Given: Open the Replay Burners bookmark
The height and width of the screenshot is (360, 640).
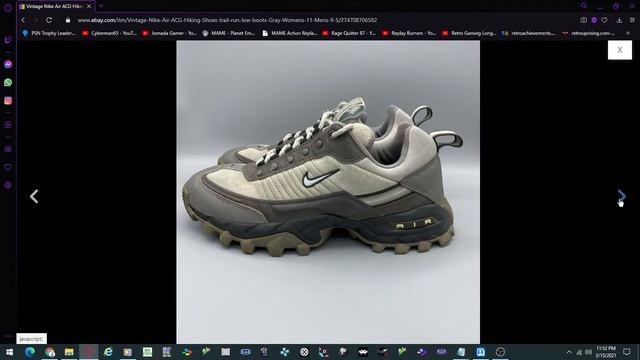Looking at the screenshot, I should tap(409, 33).
